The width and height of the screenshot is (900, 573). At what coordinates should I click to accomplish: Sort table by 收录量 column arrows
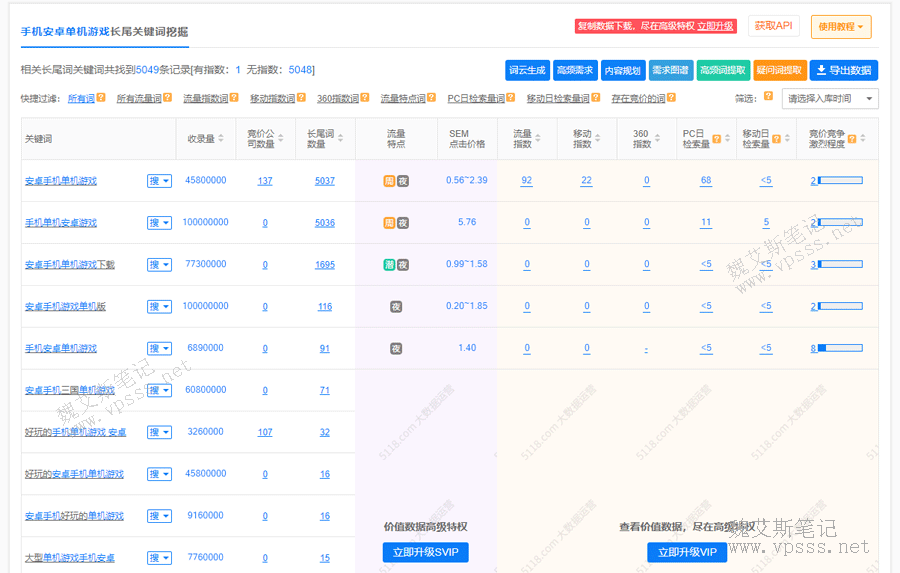point(221,138)
